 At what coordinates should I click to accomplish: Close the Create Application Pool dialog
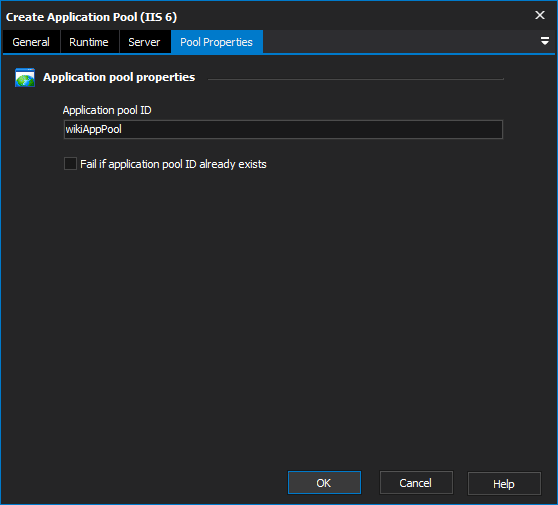click(540, 15)
